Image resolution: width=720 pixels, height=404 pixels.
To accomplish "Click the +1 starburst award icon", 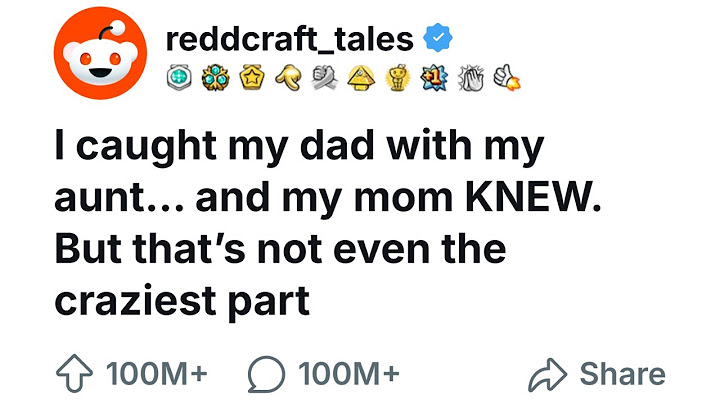I will click(x=434, y=77).
